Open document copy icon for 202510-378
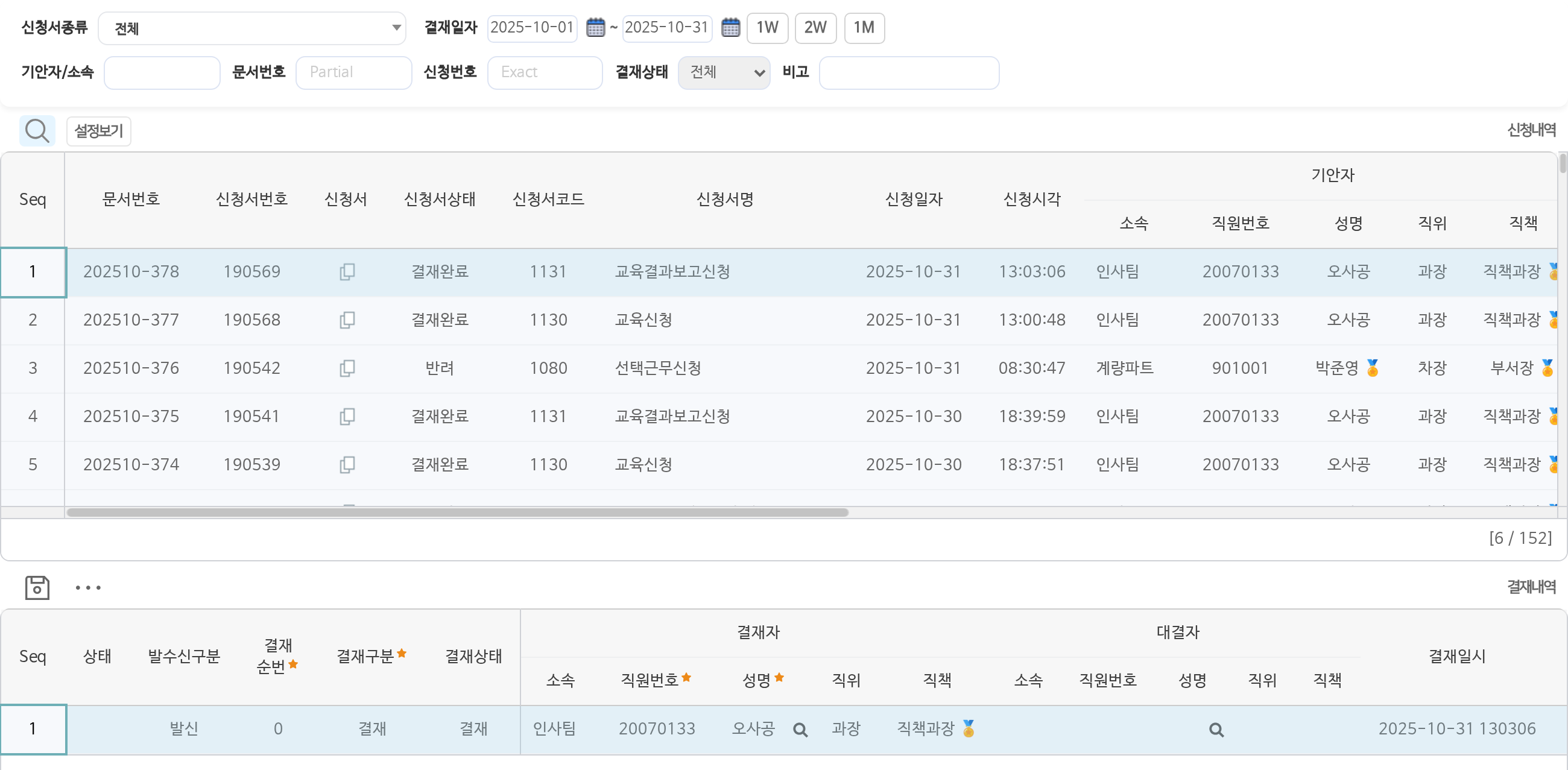The image size is (1568, 770). [x=347, y=271]
